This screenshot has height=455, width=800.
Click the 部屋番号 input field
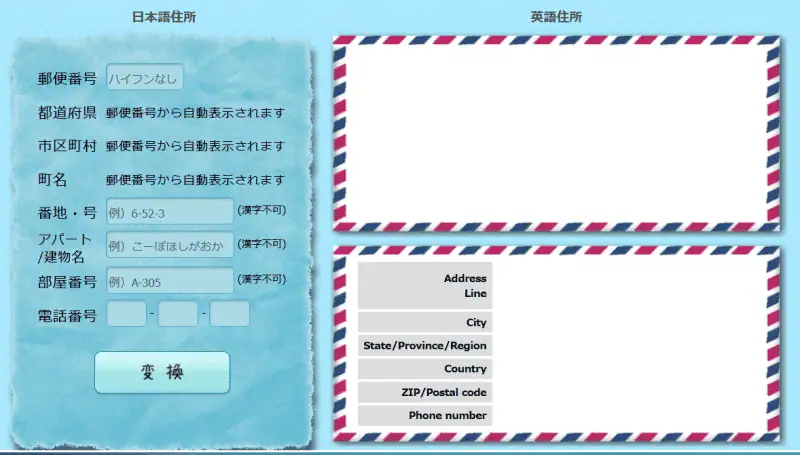170,281
